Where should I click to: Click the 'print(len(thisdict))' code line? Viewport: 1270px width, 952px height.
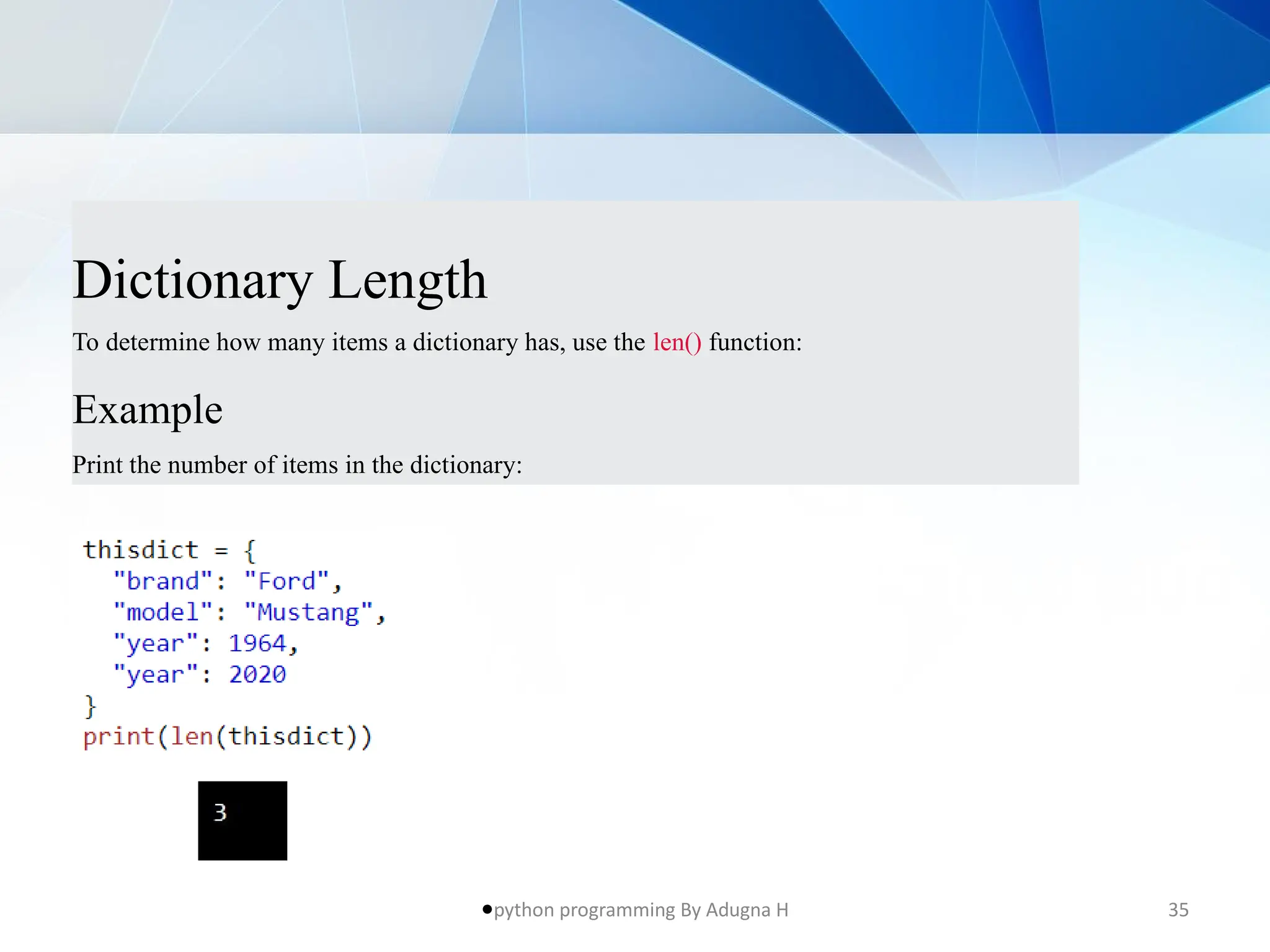pyautogui.click(x=228, y=737)
